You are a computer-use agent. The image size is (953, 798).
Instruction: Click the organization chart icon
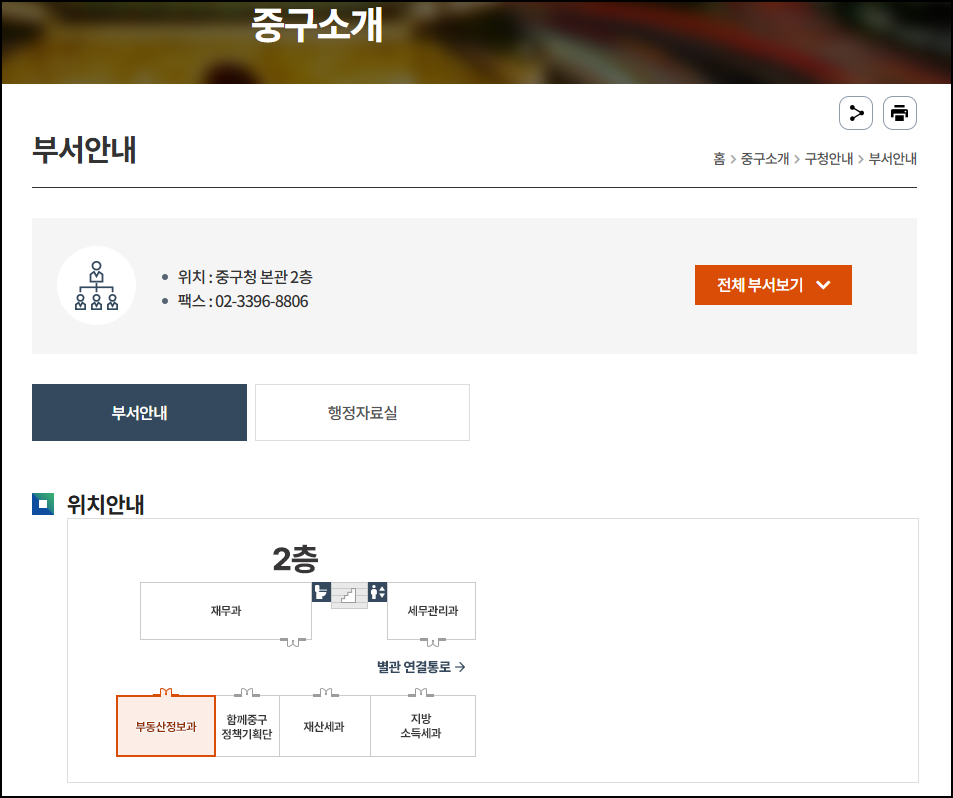click(97, 286)
